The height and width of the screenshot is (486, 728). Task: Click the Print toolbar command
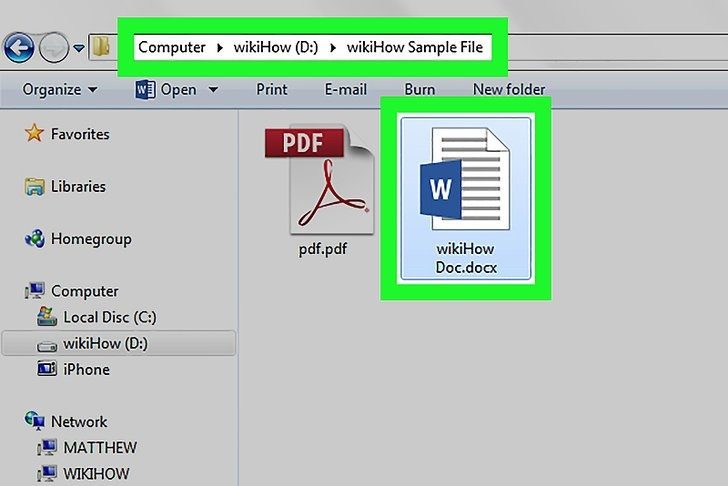point(272,89)
